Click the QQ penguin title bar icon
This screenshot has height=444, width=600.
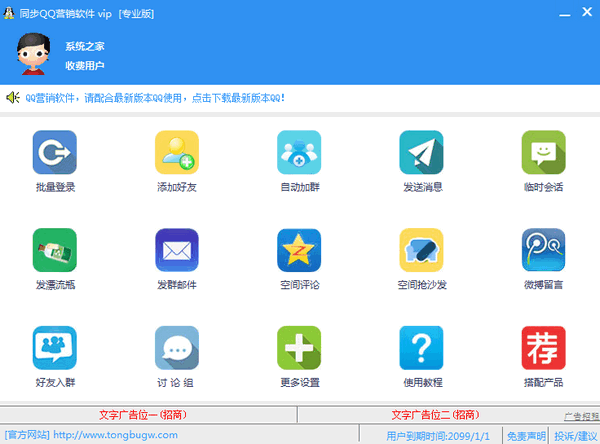click(8, 13)
